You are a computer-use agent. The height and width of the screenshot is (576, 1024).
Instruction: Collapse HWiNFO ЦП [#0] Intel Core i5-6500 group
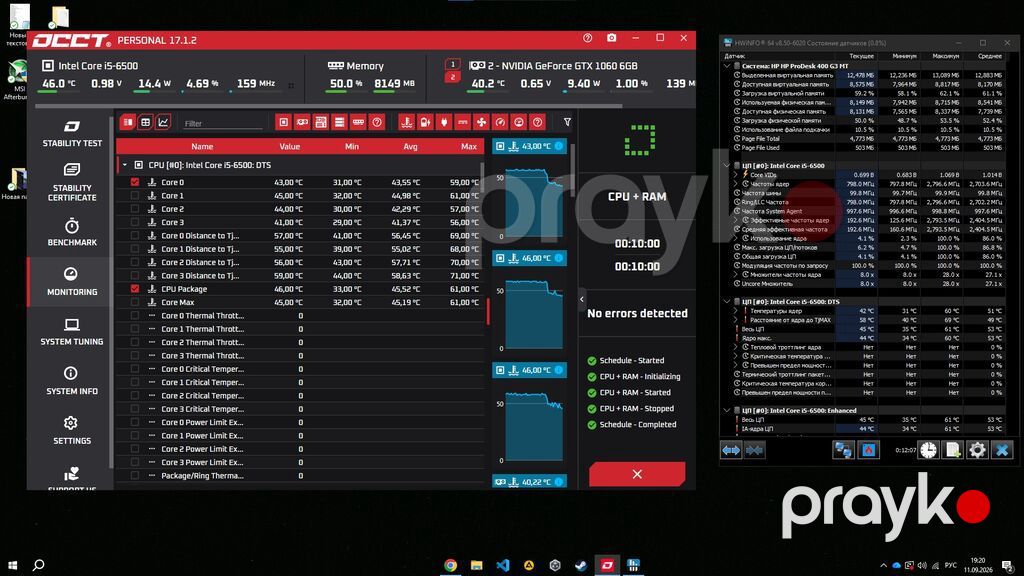pyautogui.click(x=727, y=166)
